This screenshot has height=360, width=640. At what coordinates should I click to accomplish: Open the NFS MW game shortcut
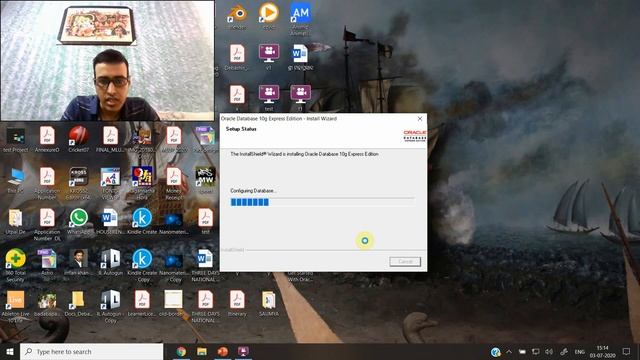coord(205,180)
